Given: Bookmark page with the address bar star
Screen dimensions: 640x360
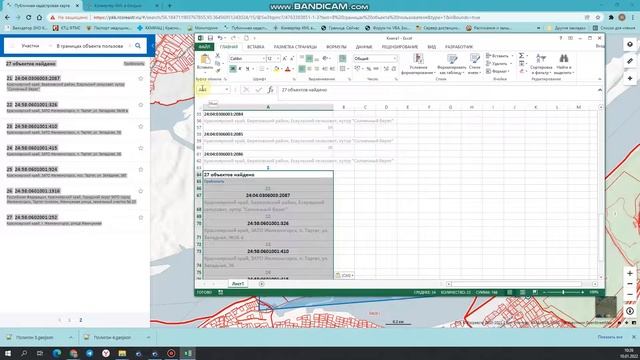Looking at the screenshot, I should click(598, 18).
